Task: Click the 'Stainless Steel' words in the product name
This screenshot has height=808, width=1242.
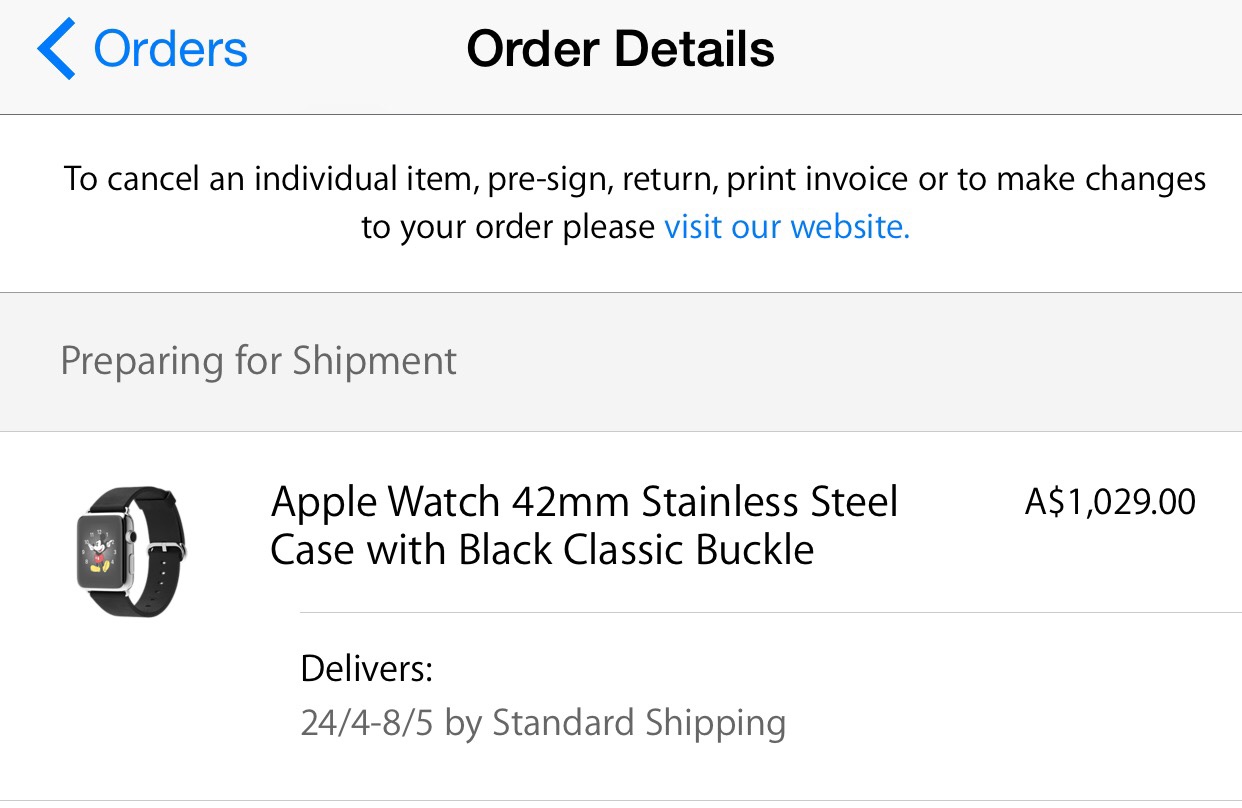Action: [x=770, y=502]
